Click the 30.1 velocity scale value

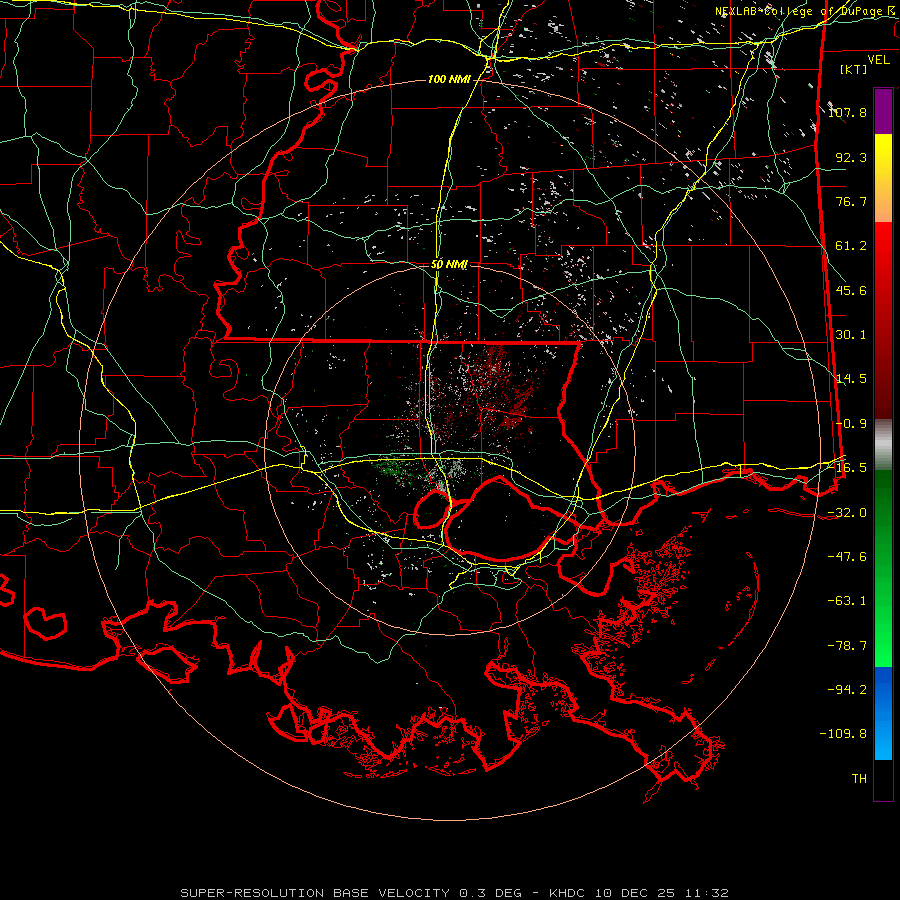851,335
